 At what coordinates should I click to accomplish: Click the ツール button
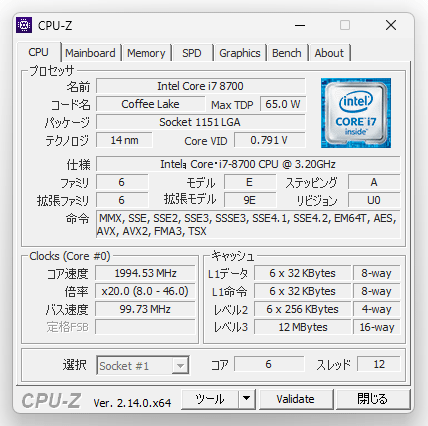[x=210, y=399]
